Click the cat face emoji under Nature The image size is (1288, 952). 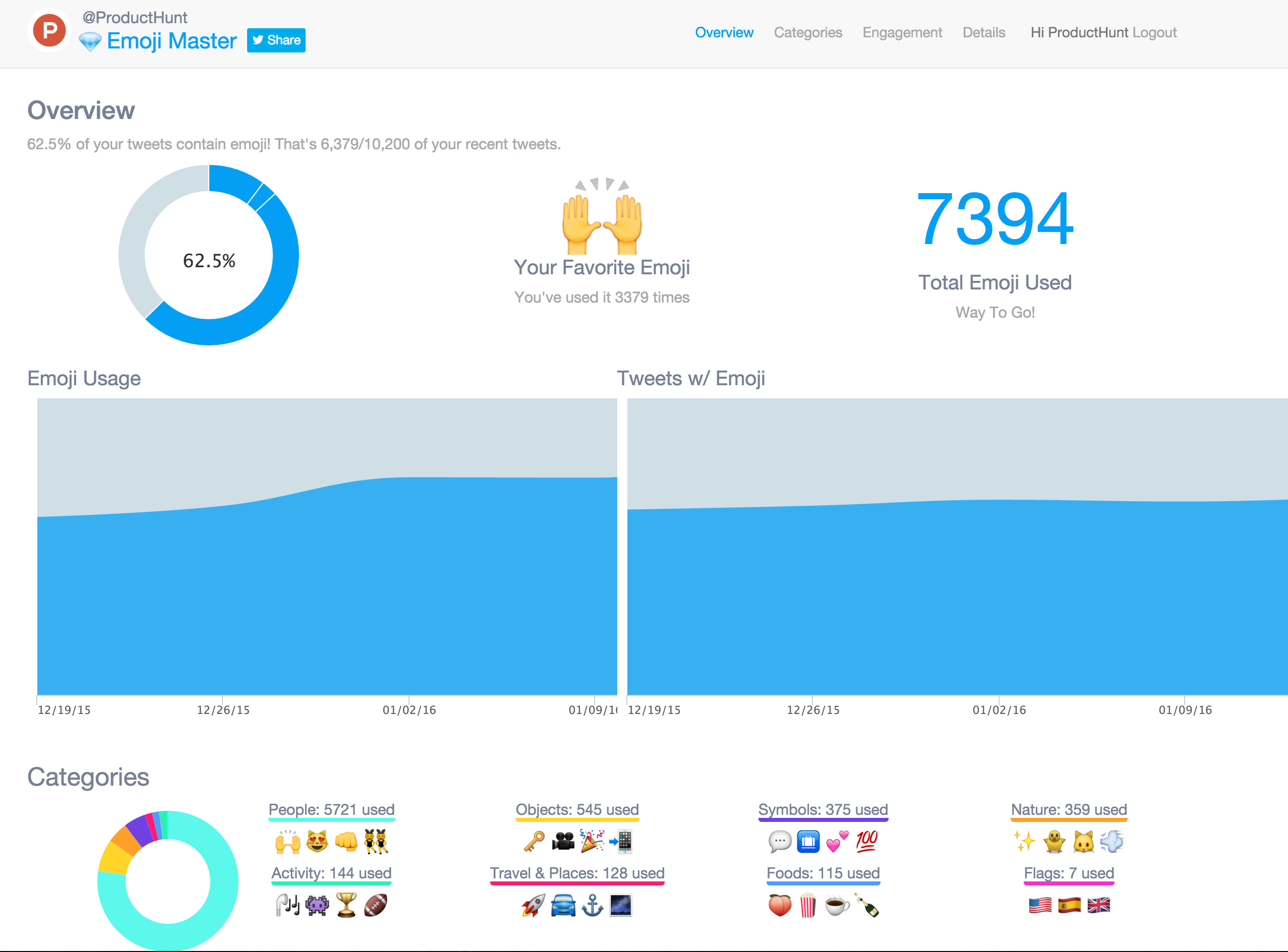(1083, 842)
